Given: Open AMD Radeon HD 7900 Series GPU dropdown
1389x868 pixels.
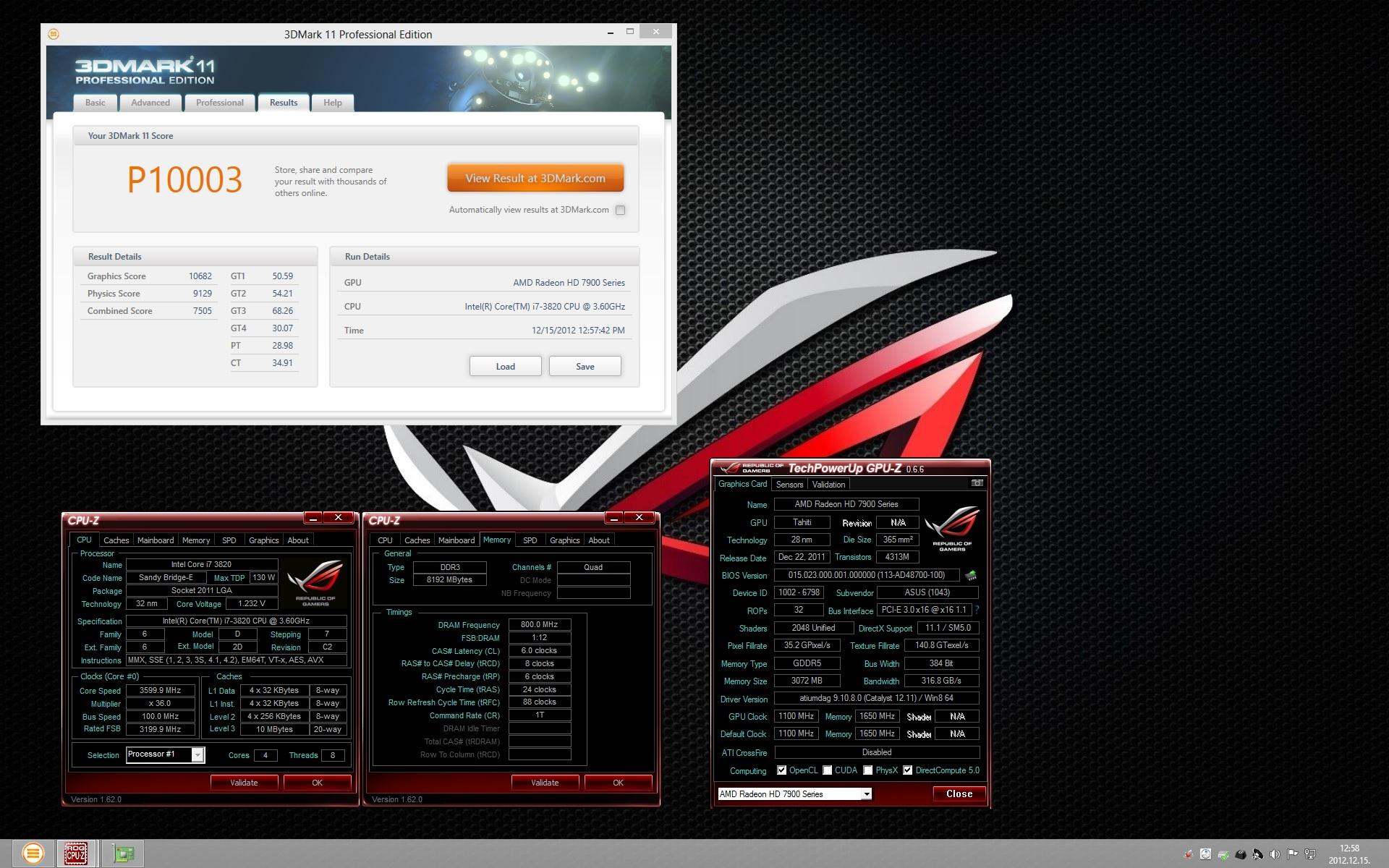Looking at the screenshot, I should 794,793.
